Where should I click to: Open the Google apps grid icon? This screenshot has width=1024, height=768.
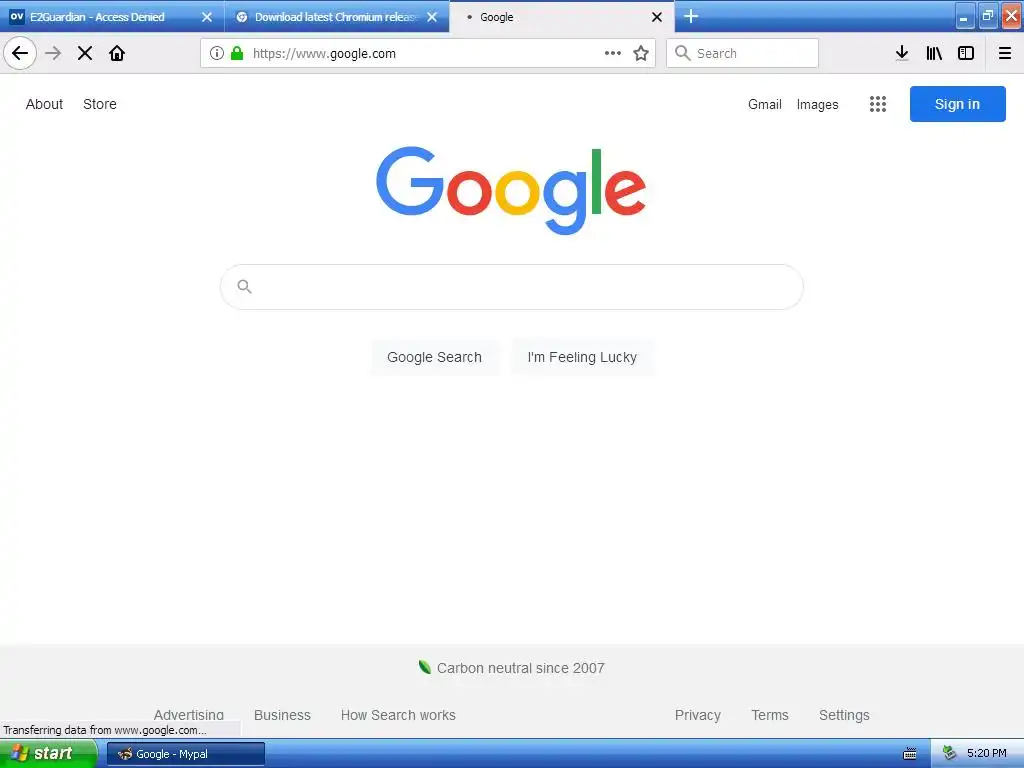click(x=878, y=104)
